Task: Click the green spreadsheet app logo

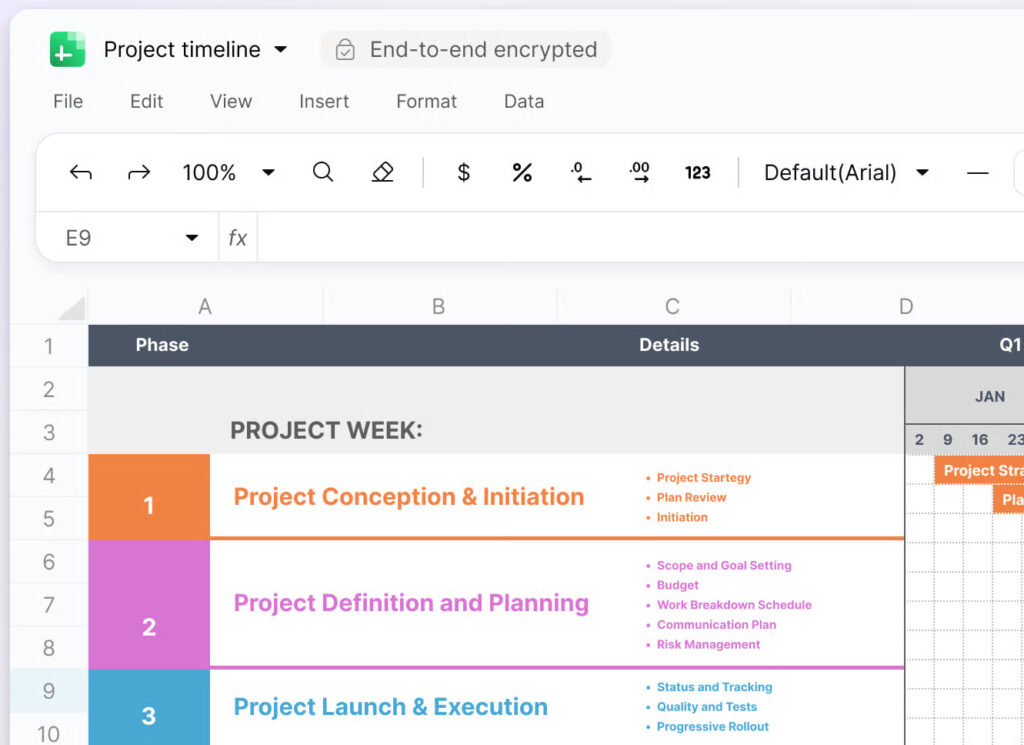Action: tap(68, 49)
